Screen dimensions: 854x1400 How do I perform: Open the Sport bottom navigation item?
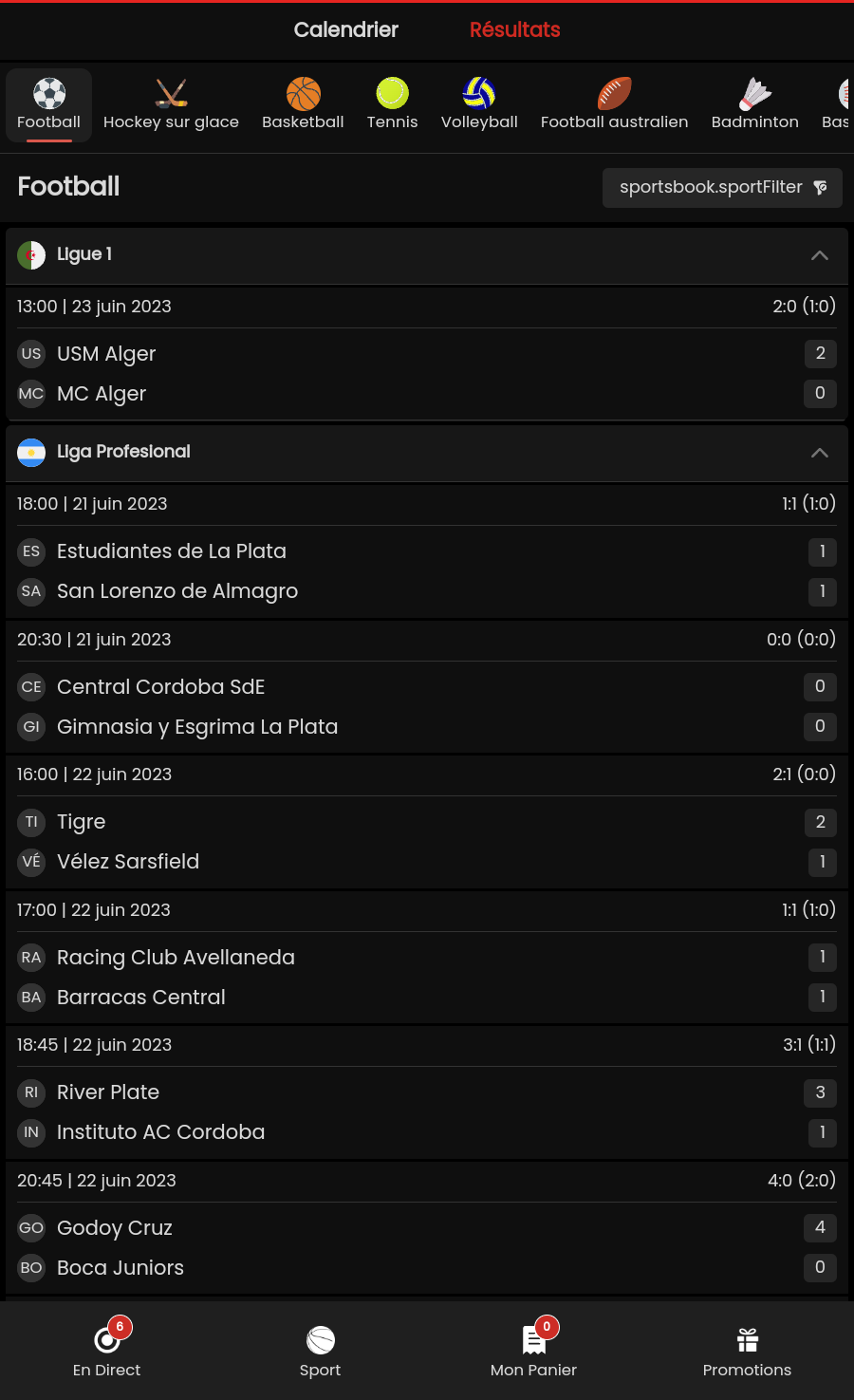click(x=320, y=1350)
